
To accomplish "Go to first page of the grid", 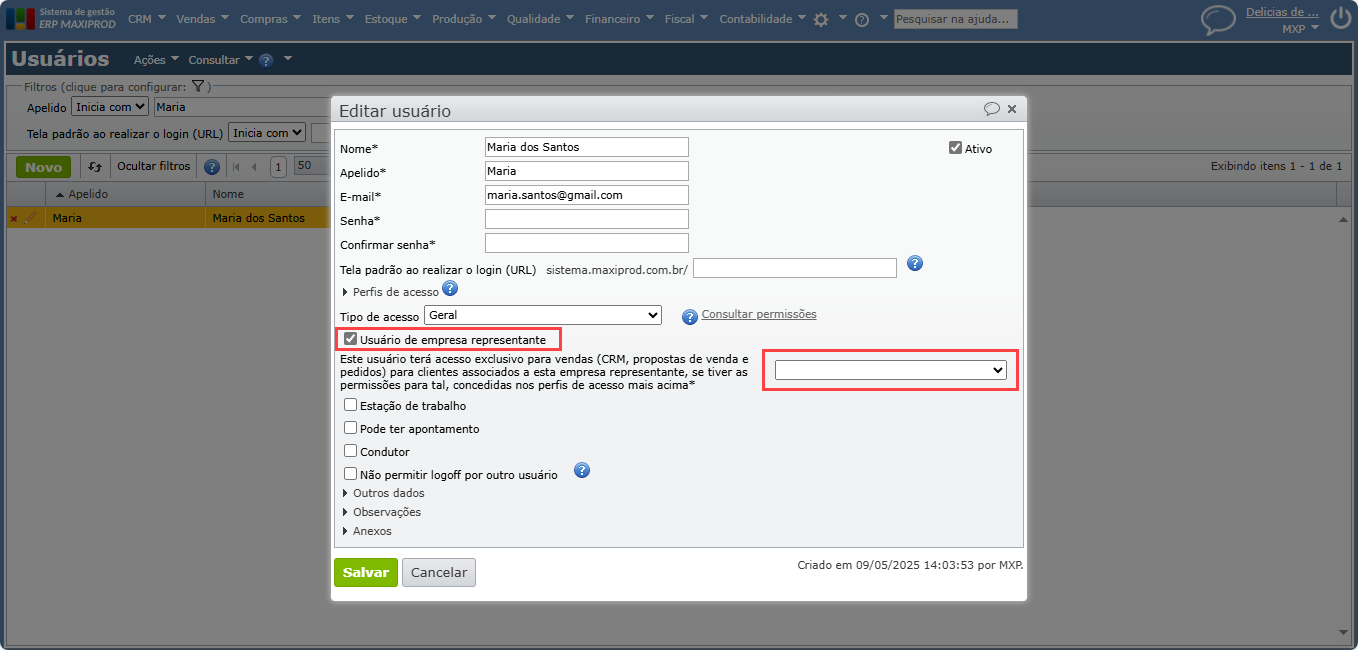I will pos(237,167).
